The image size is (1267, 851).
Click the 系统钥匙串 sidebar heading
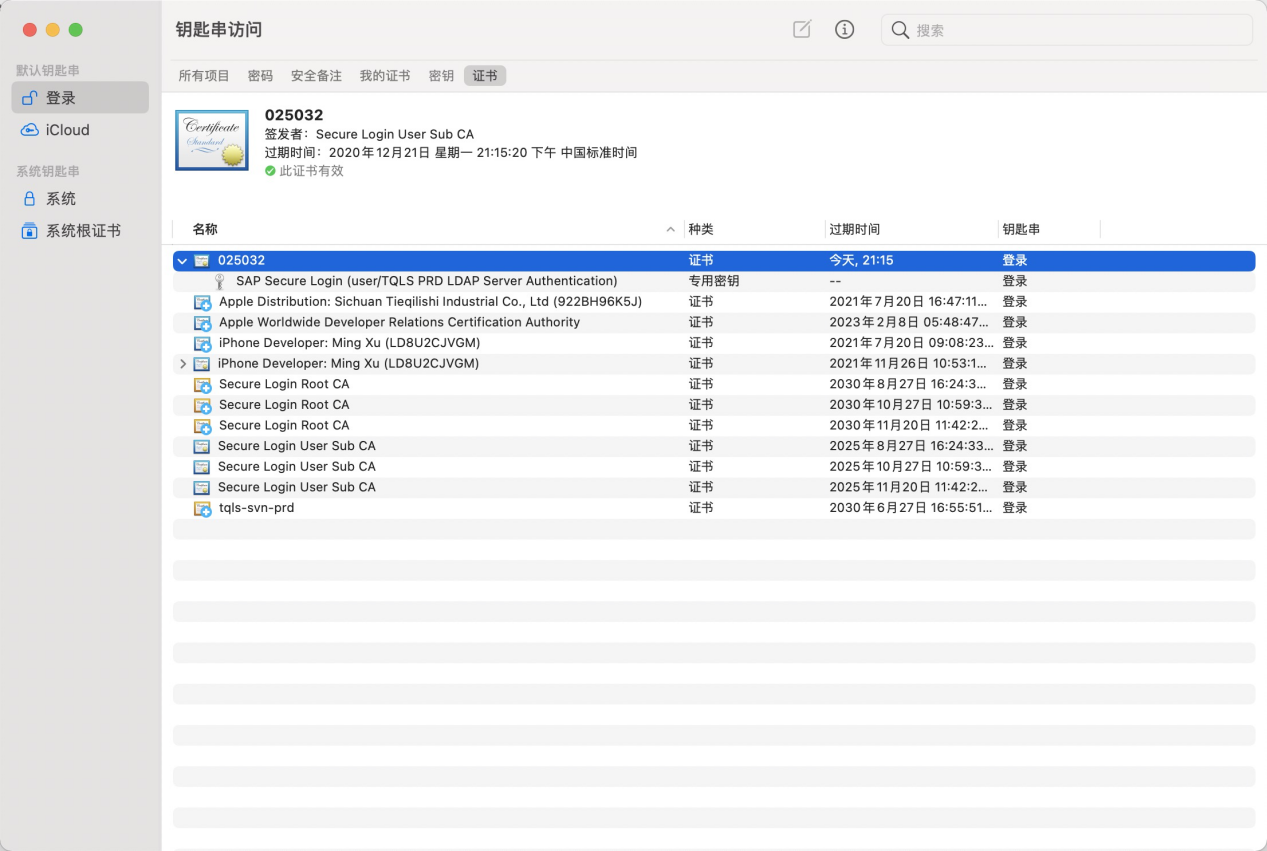[48, 172]
